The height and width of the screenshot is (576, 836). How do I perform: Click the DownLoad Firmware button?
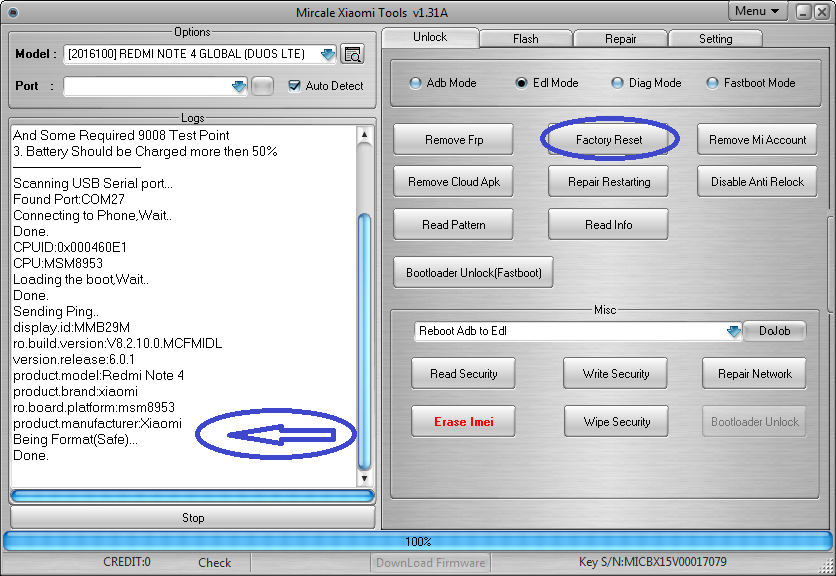[x=430, y=563]
